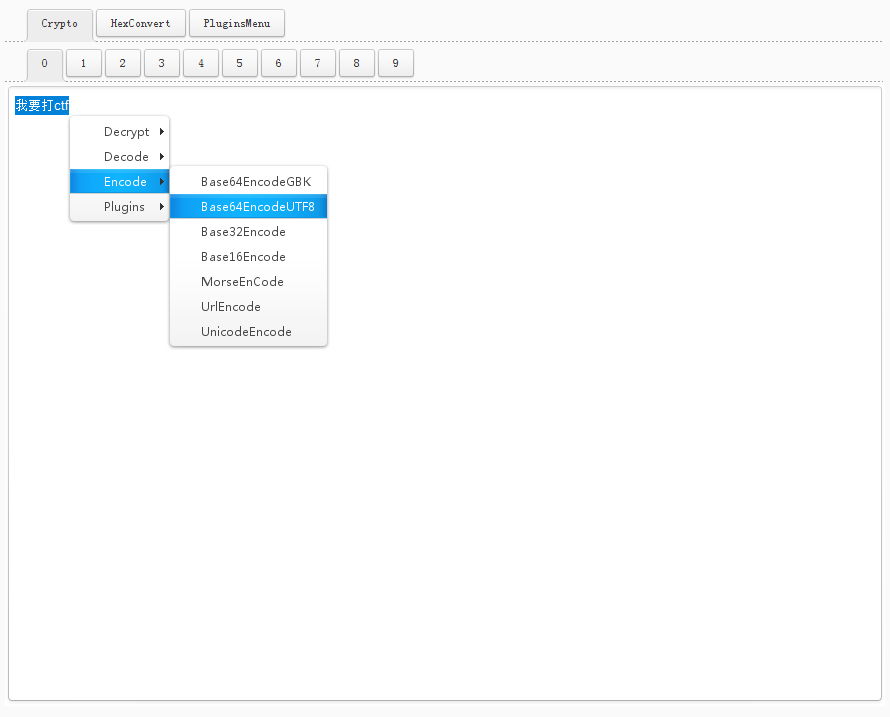Image resolution: width=890 pixels, height=717 pixels.
Task: Choose Base32Encode from Encode submenu
Action: pyautogui.click(x=243, y=232)
